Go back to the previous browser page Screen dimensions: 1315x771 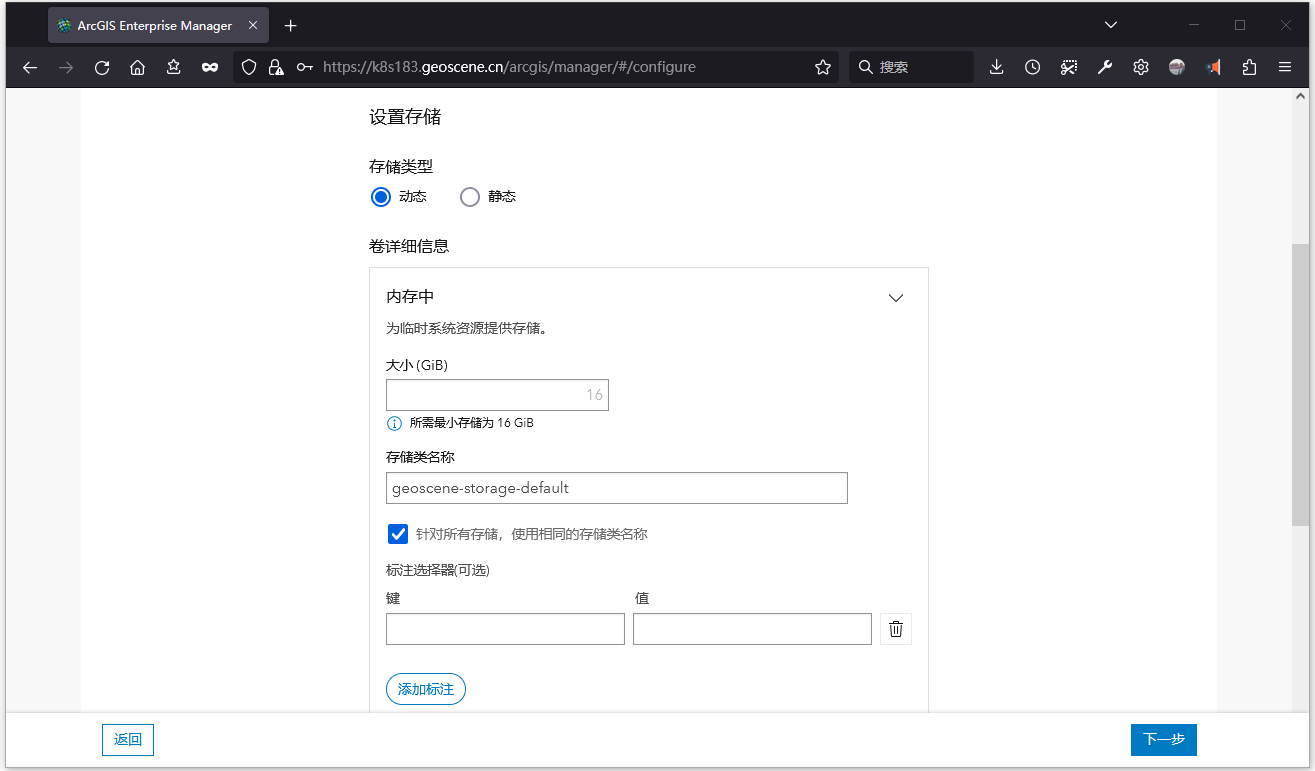30,67
